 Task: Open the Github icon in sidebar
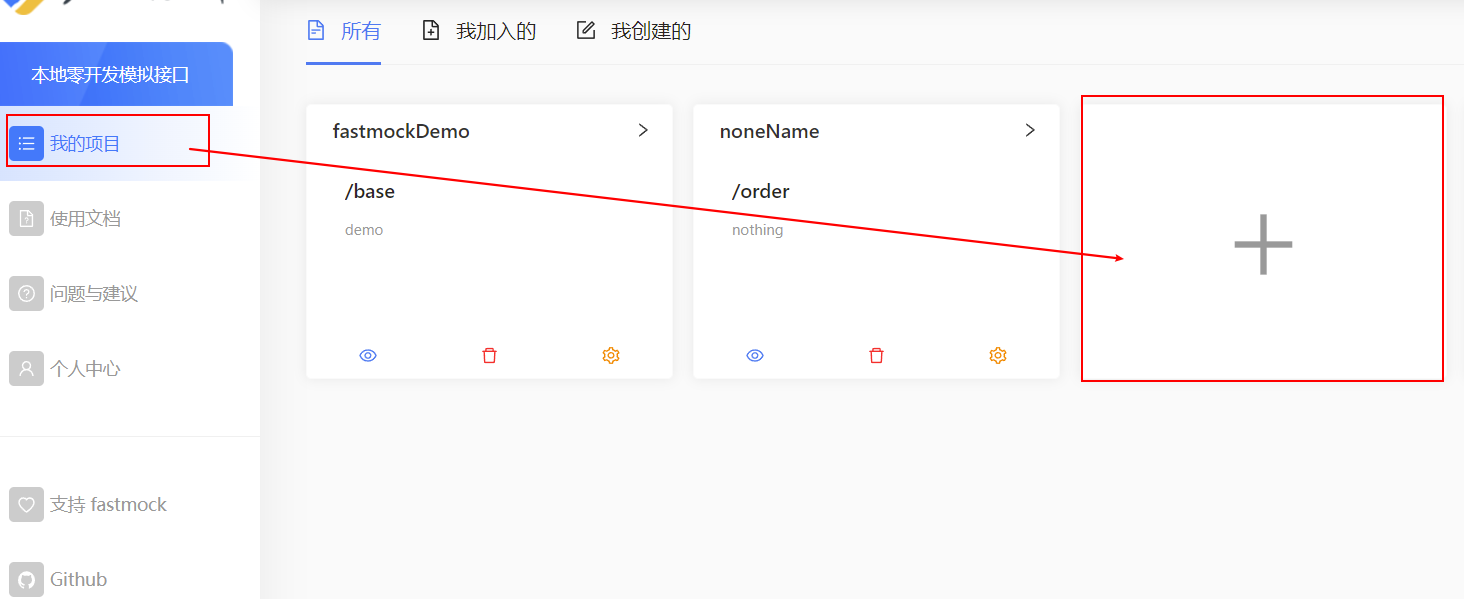(x=26, y=580)
